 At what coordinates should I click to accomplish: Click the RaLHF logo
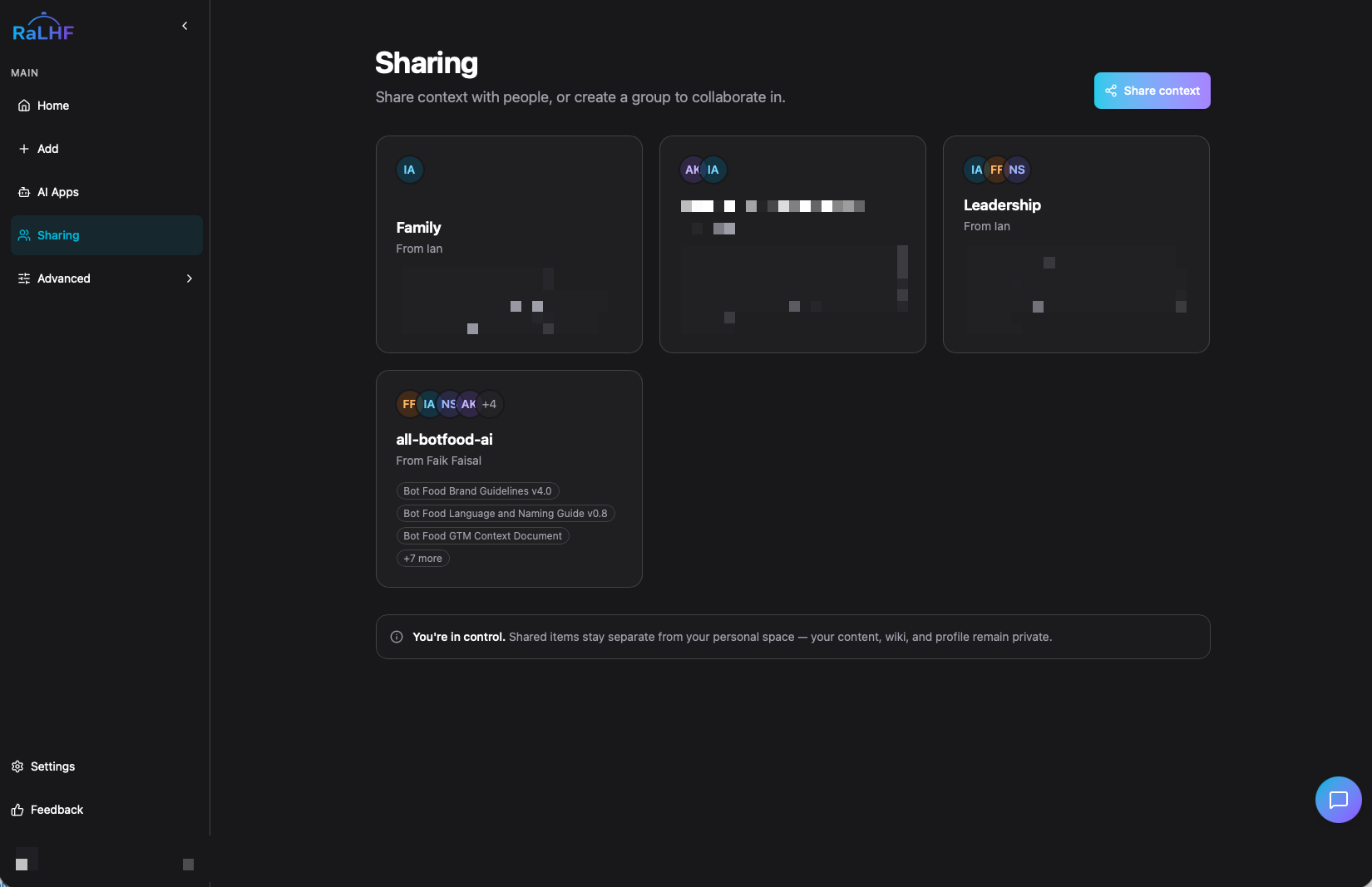[43, 27]
